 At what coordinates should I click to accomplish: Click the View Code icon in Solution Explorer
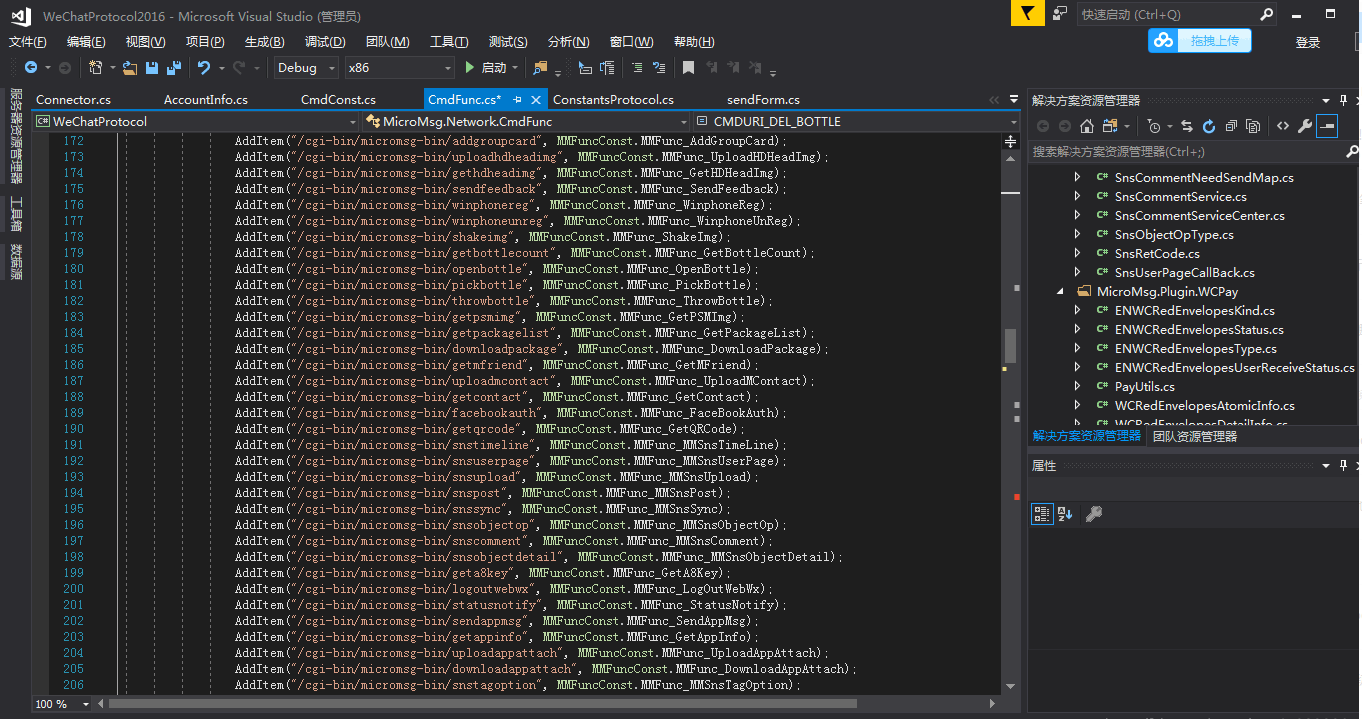(1283, 126)
